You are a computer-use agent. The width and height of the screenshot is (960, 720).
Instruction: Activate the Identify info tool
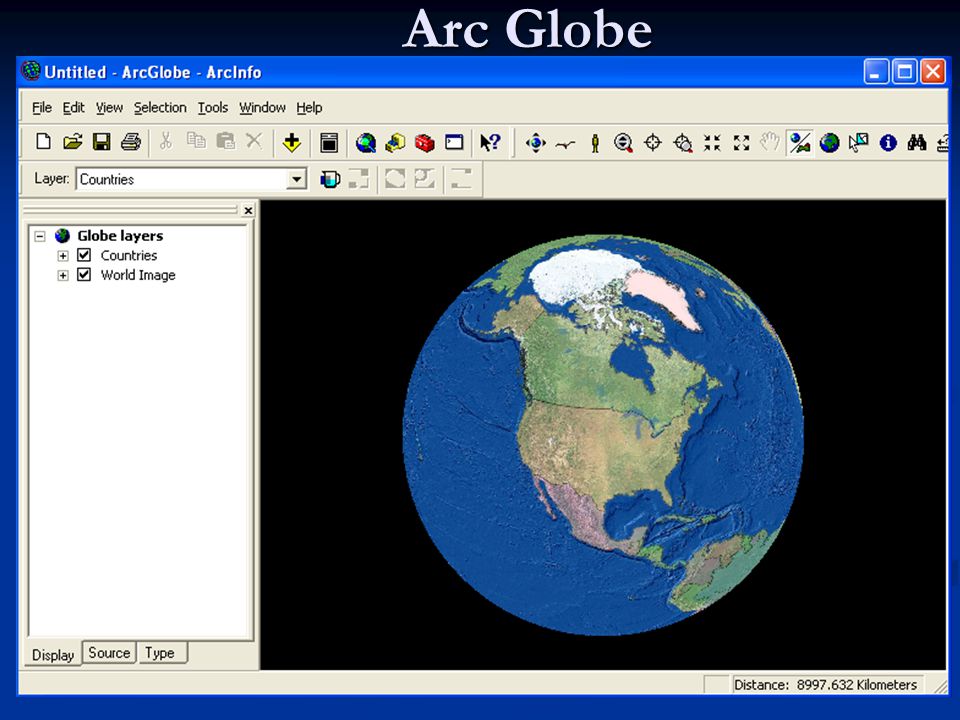[x=888, y=143]
